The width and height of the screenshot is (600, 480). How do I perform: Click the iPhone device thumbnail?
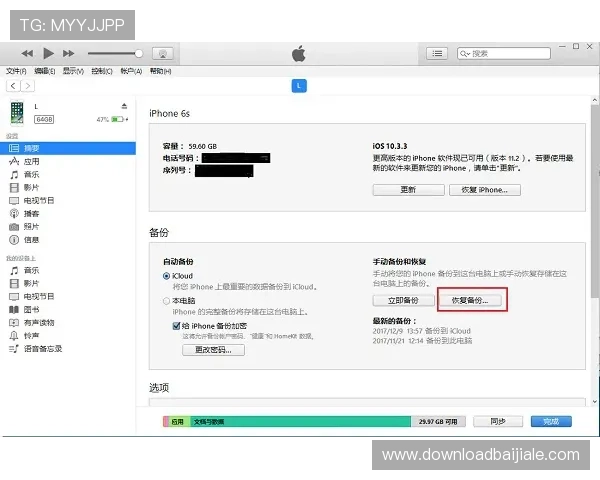(17, 113)
